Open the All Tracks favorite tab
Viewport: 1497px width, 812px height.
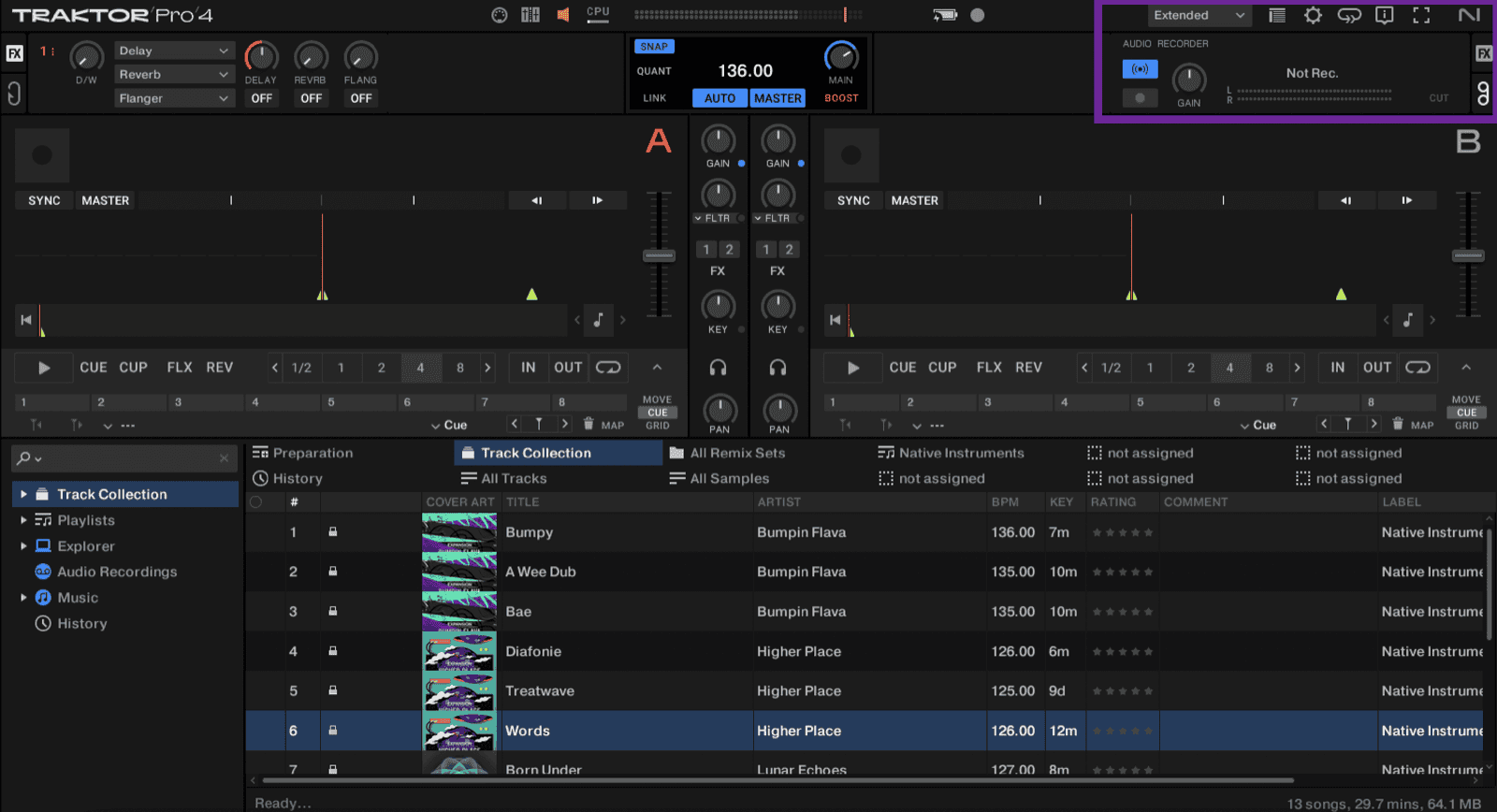(x=503, y=478)
